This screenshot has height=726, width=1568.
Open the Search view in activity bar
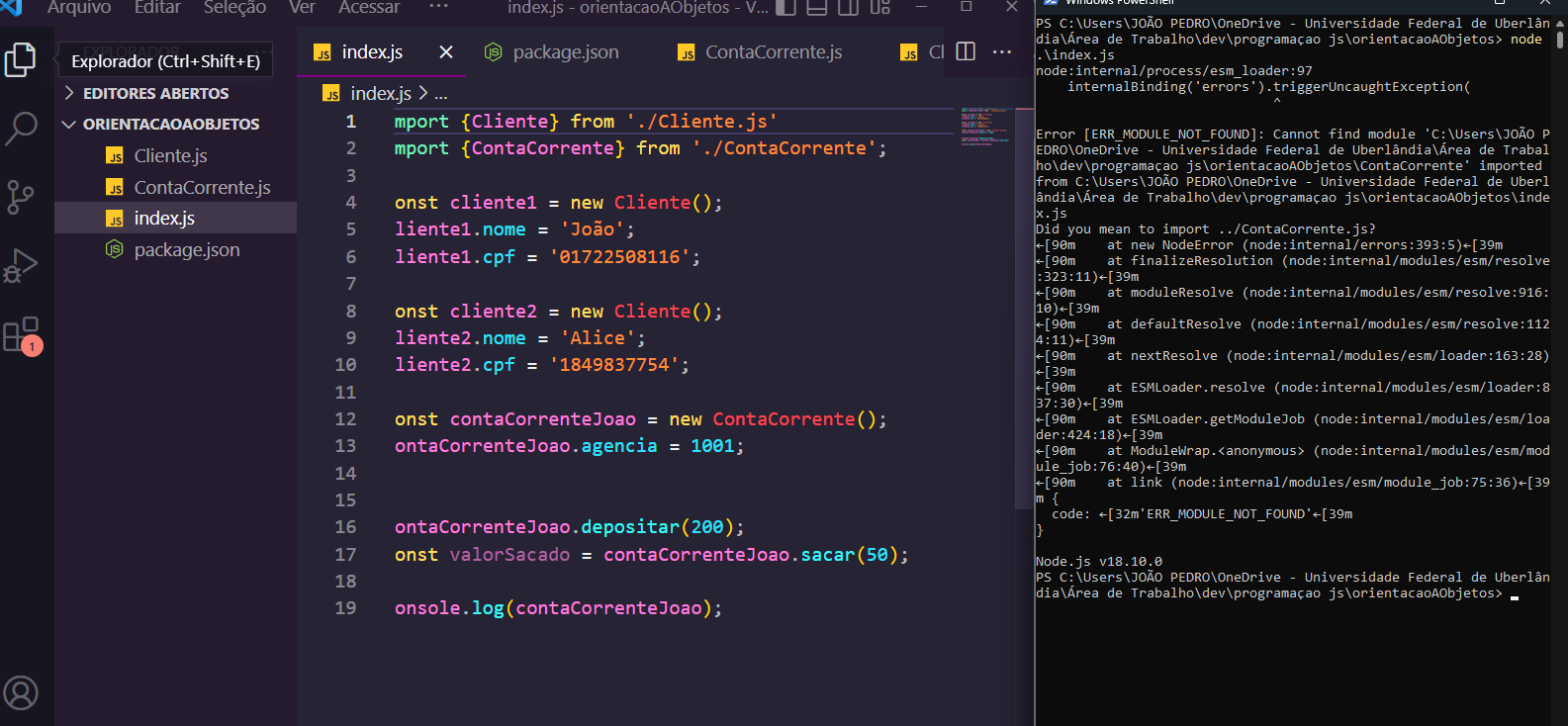(21, 129)
